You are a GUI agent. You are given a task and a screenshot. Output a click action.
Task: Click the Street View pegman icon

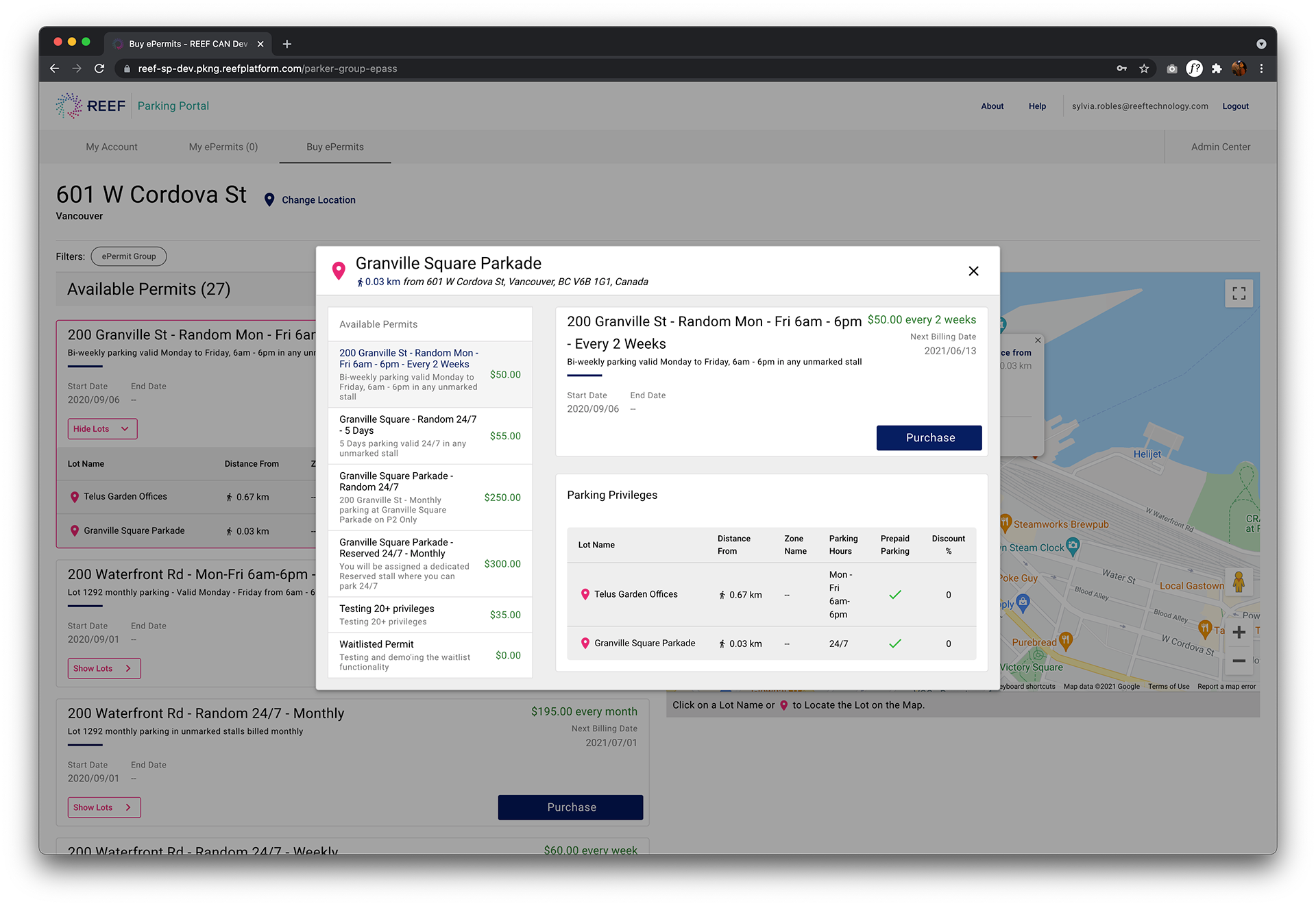pos(1239,582)
